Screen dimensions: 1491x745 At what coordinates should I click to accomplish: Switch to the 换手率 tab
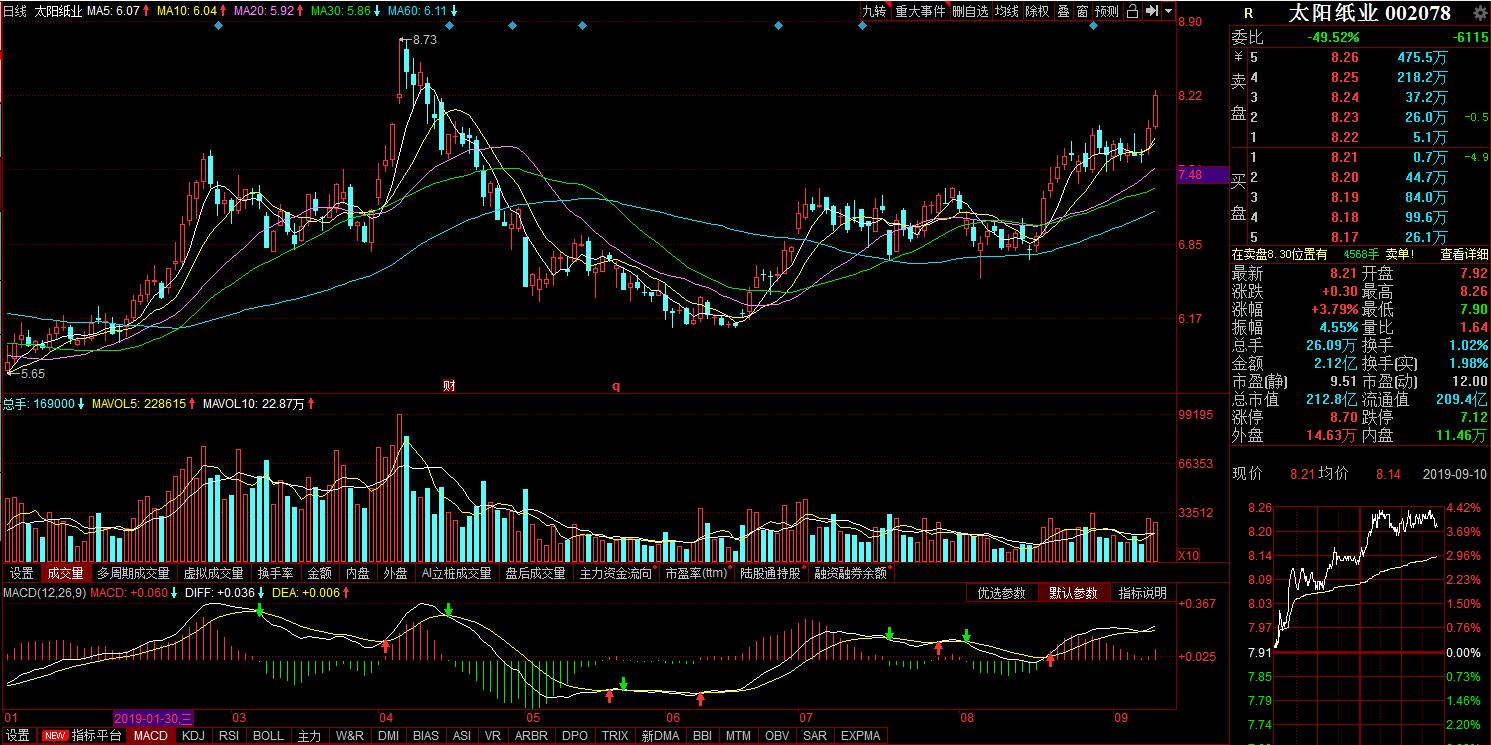coord(275,573)
